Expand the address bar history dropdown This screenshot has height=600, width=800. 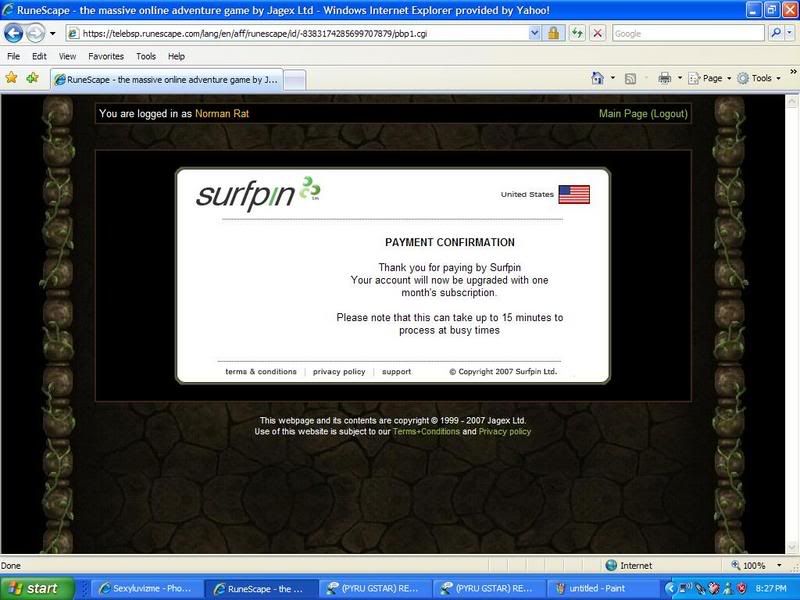point(534,34)
